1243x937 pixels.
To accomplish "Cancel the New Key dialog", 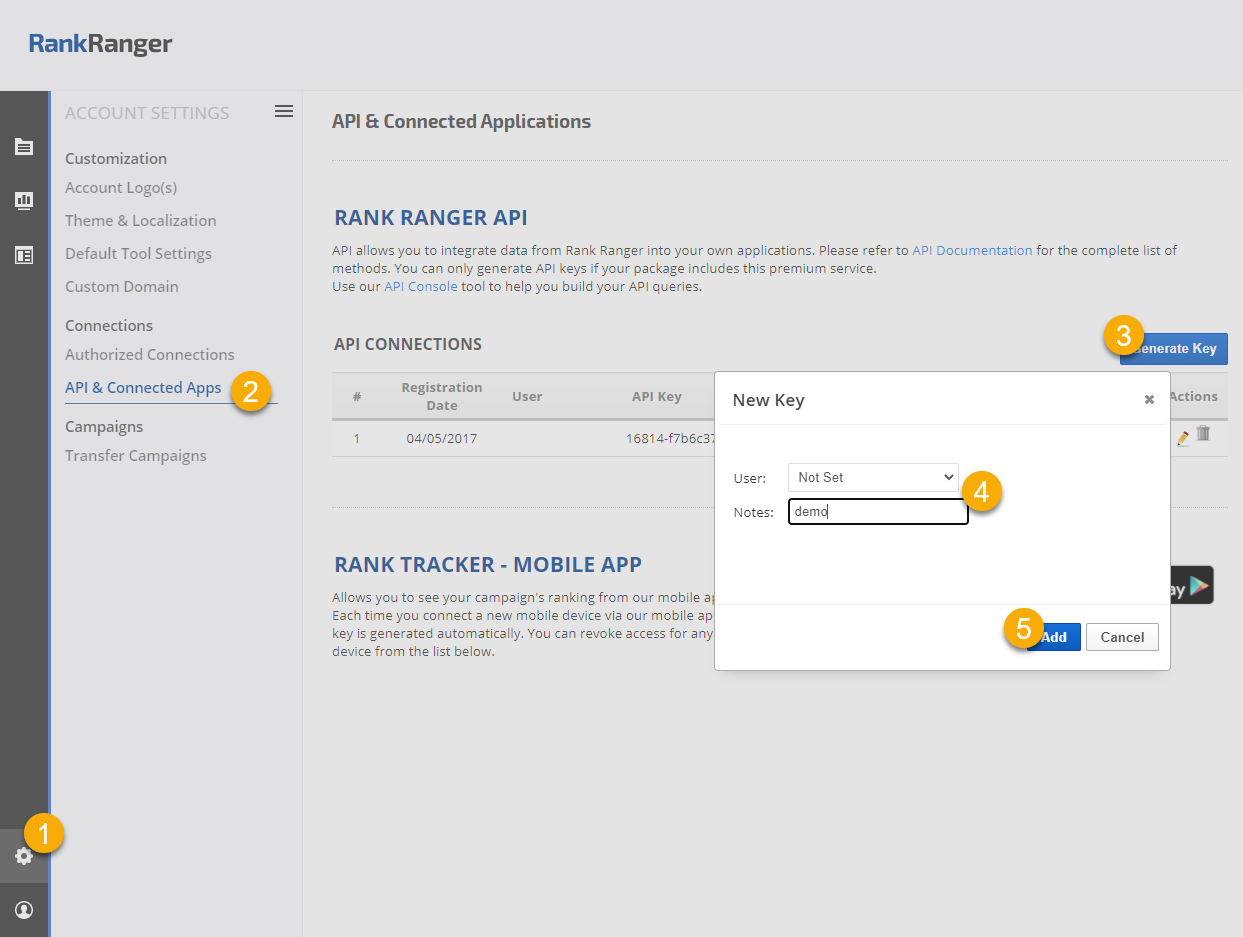I will (1122, 637).
